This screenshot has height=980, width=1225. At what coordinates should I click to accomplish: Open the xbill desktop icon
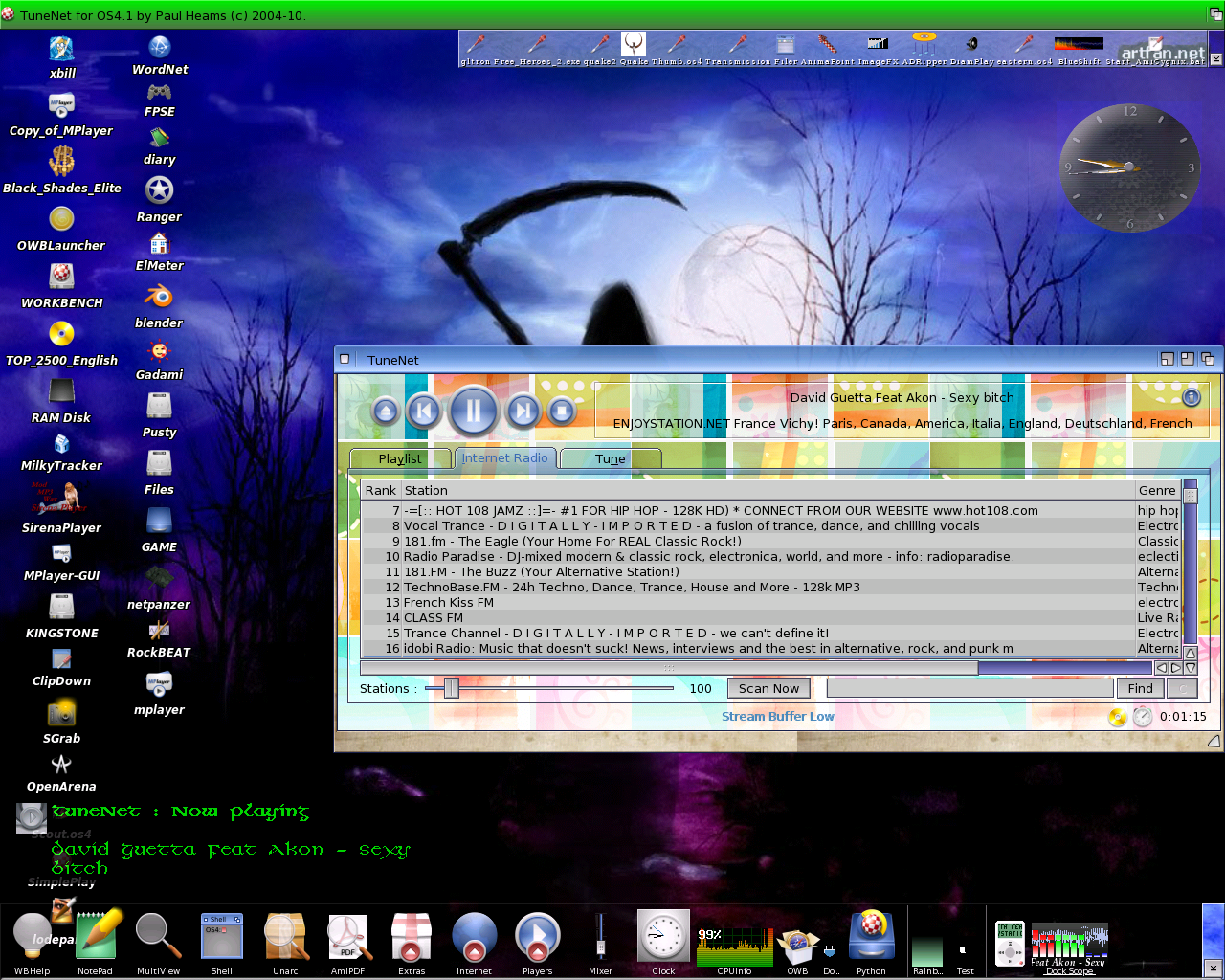[x=62, y=56]
